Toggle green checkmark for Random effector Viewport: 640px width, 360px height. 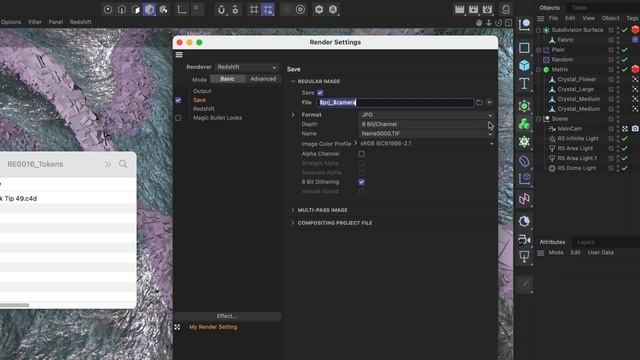point(624,60)
